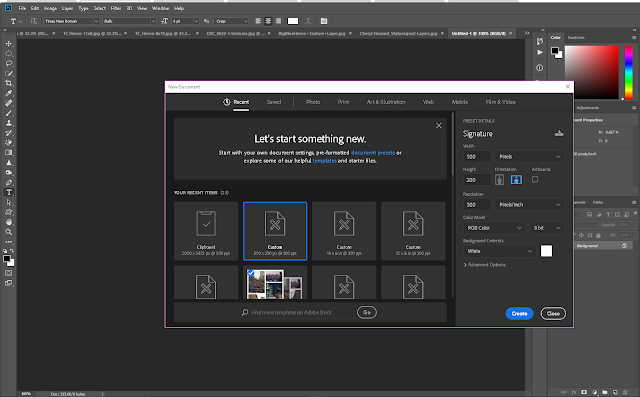Open the File menu

[22, 8]
